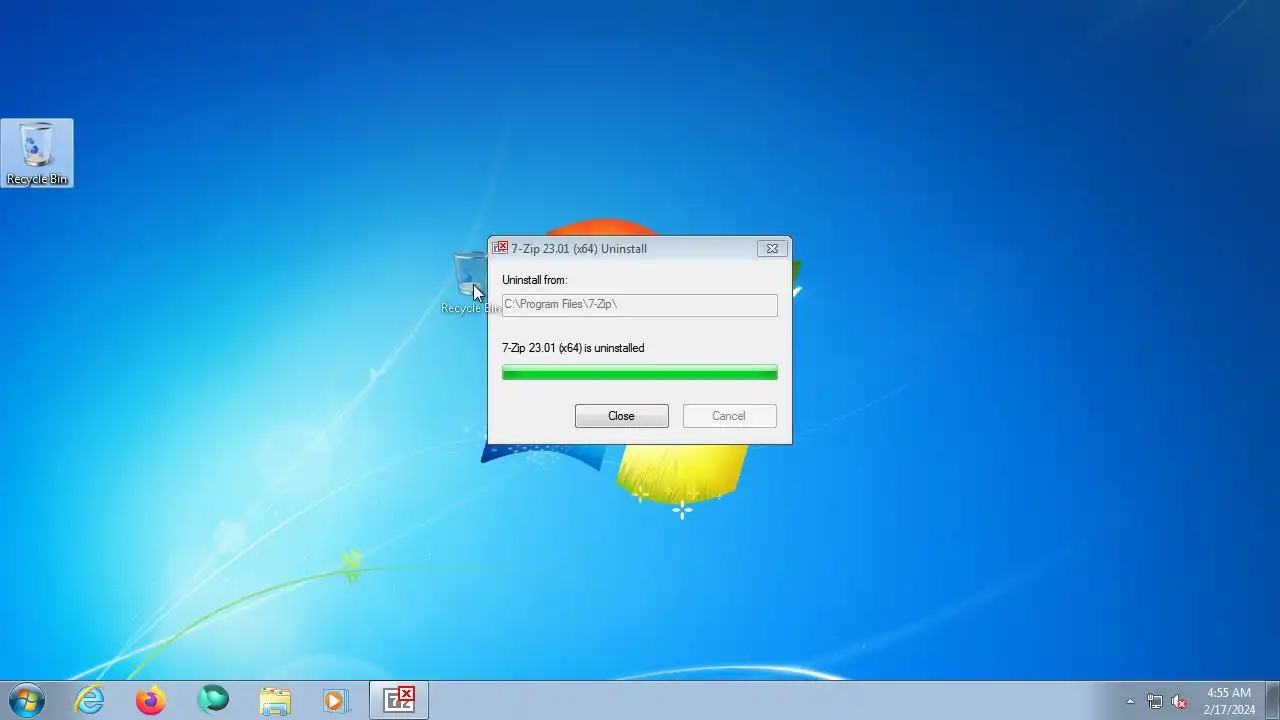Viewport: 1280px width, 720px height.
Task: Click the green uninstall progress bar
Action: pos(639,373)
